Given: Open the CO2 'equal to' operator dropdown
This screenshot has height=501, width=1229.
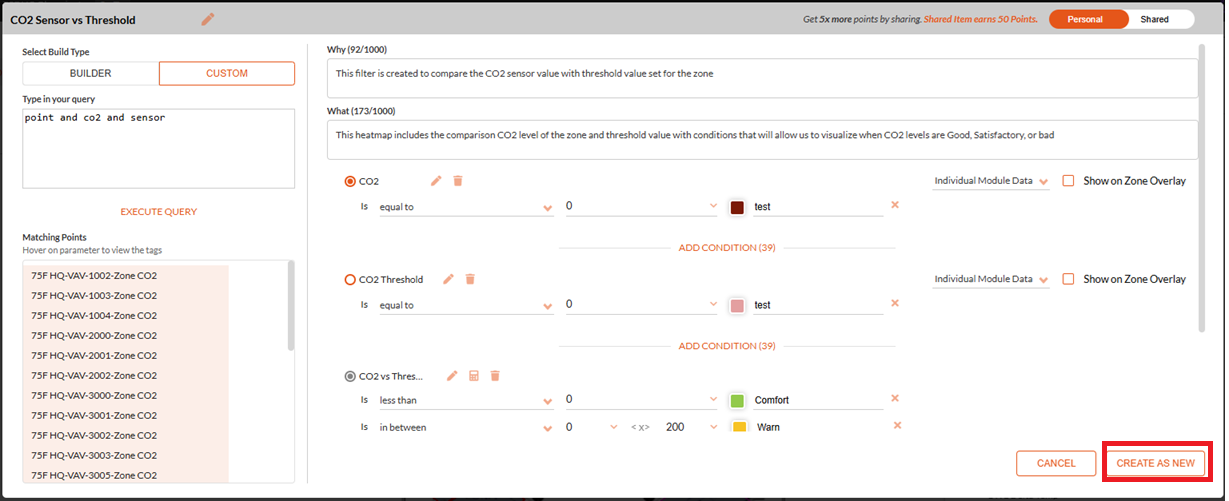Looking at the screenshot, I should [466, 207].
